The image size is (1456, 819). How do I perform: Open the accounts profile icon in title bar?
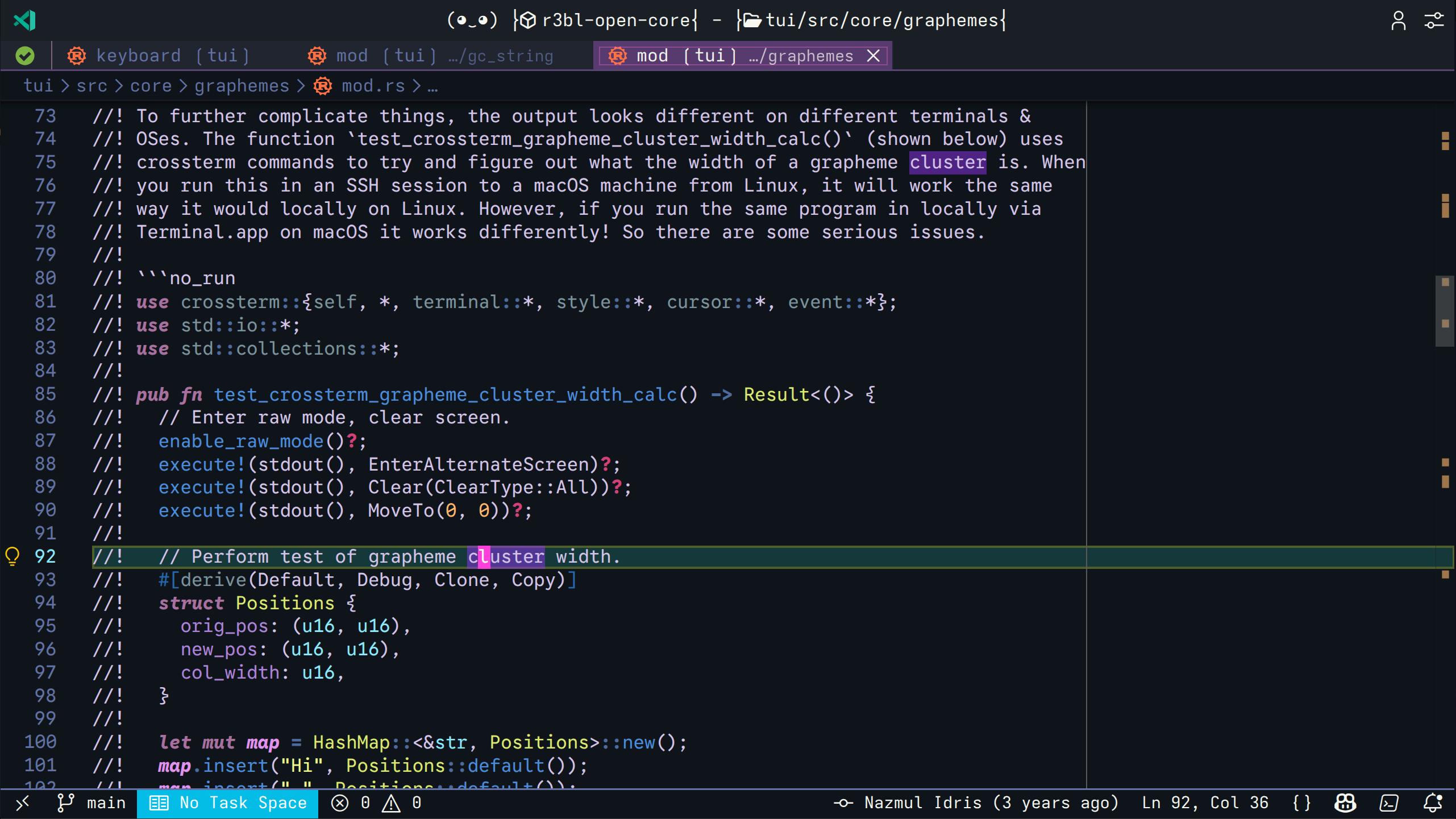[x=1399, y=20]
